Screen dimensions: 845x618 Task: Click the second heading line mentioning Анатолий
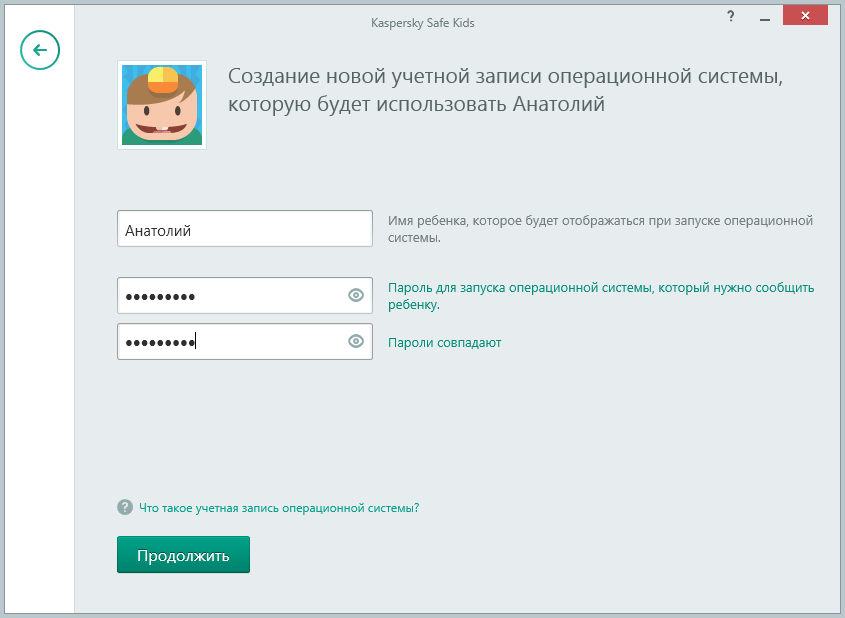point(416,104)
